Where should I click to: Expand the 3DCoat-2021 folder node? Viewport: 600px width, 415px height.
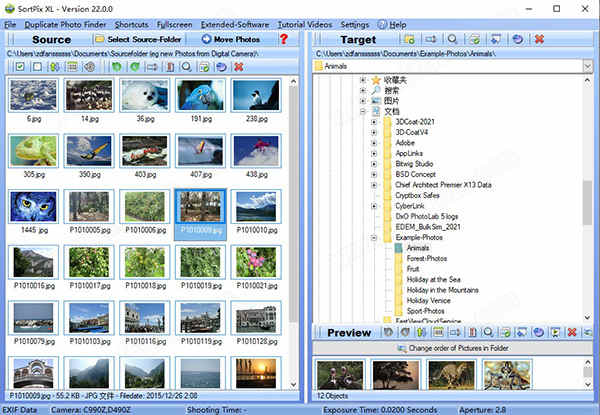[374, 122]
